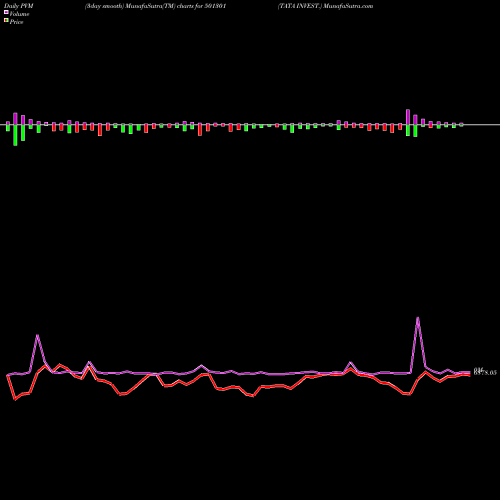Click the 'Volume' legend label
The width and height of the screenshot is (500, 500).
[19, 14]
